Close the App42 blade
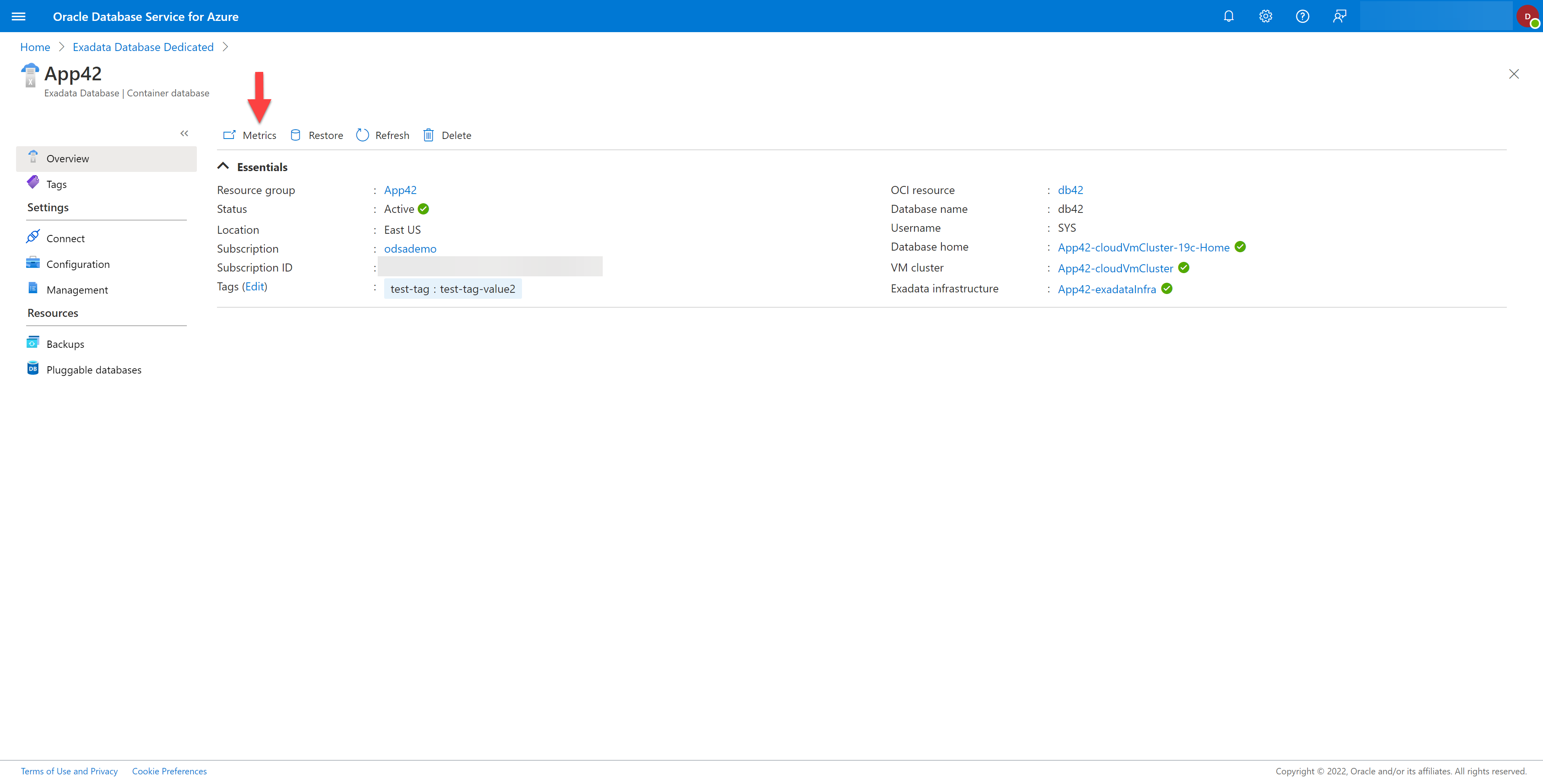Image resolution: width=1543 pixels, height=784 pixels. pyautogui.click(x=1514, y=74)
